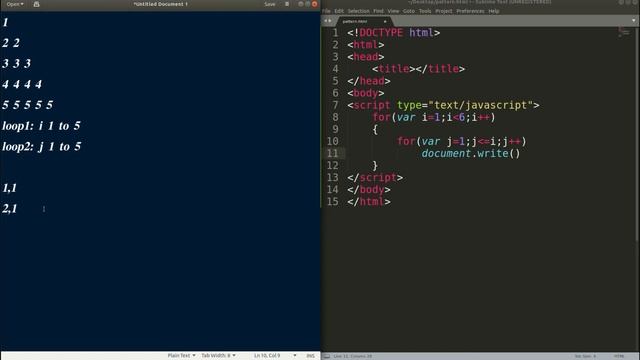Click 'DOCTYPE' on line 1
Viewport: 640px width, 360px height.
(381, 33)
